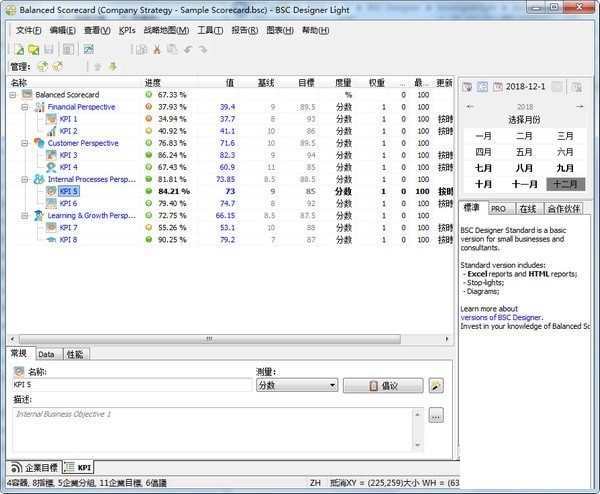Click the wand icon beside the 倡议 button

pos(436,385)
